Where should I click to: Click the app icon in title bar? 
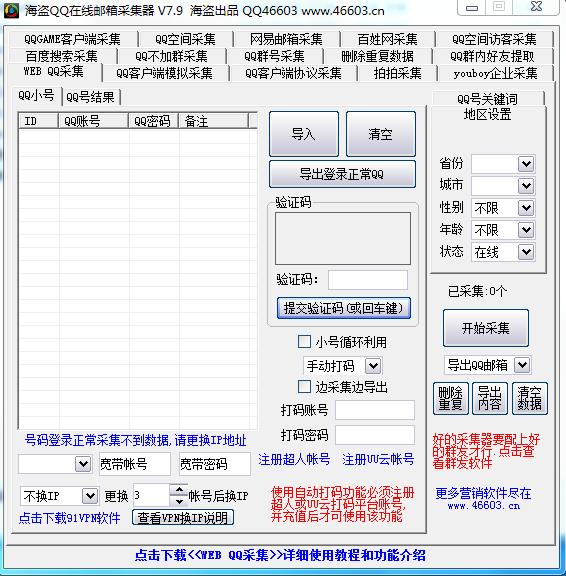coord(11,10)
